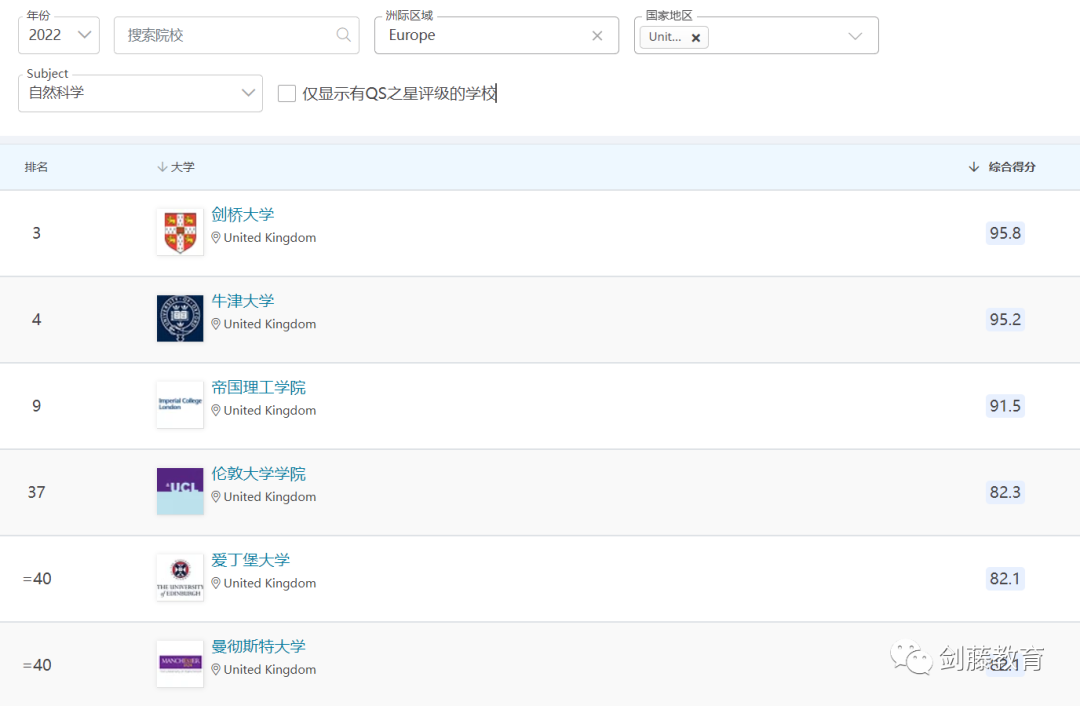1080x706 pixels.
Task: Click the University of Edinburgh logo
Action: click(180, 577)
